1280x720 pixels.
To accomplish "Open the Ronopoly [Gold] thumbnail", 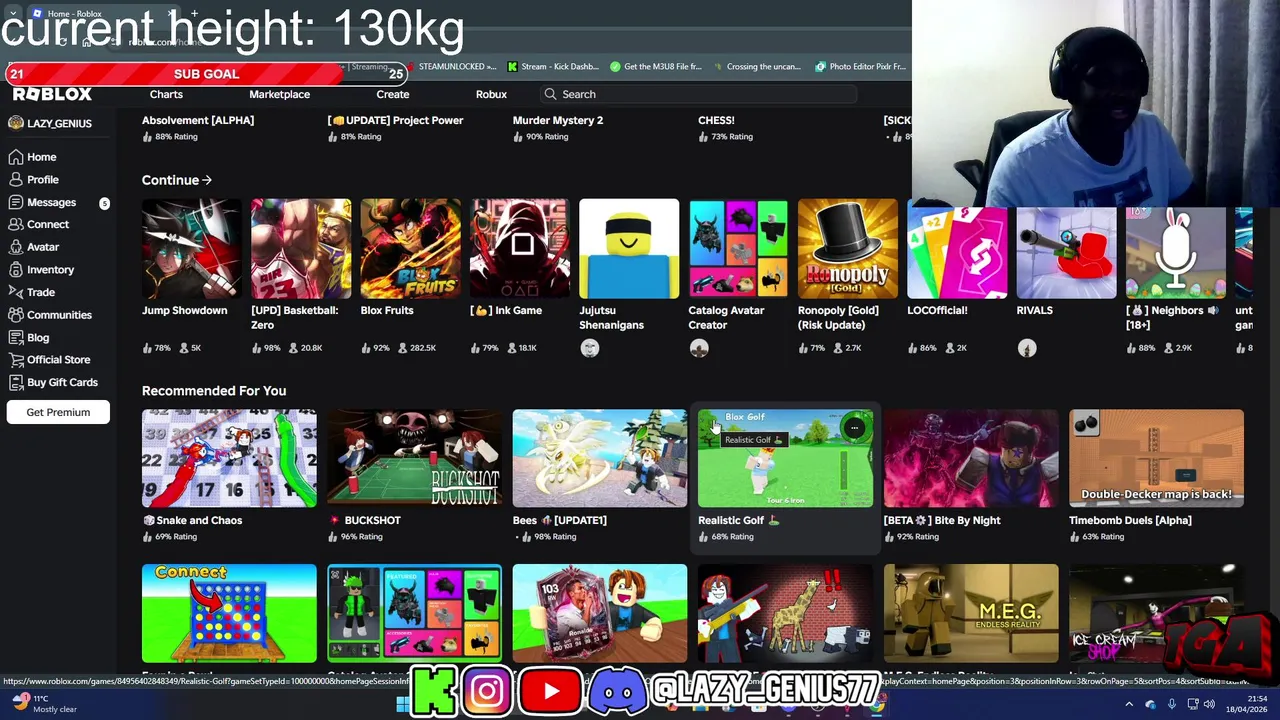I will click(x=848, y=249).
